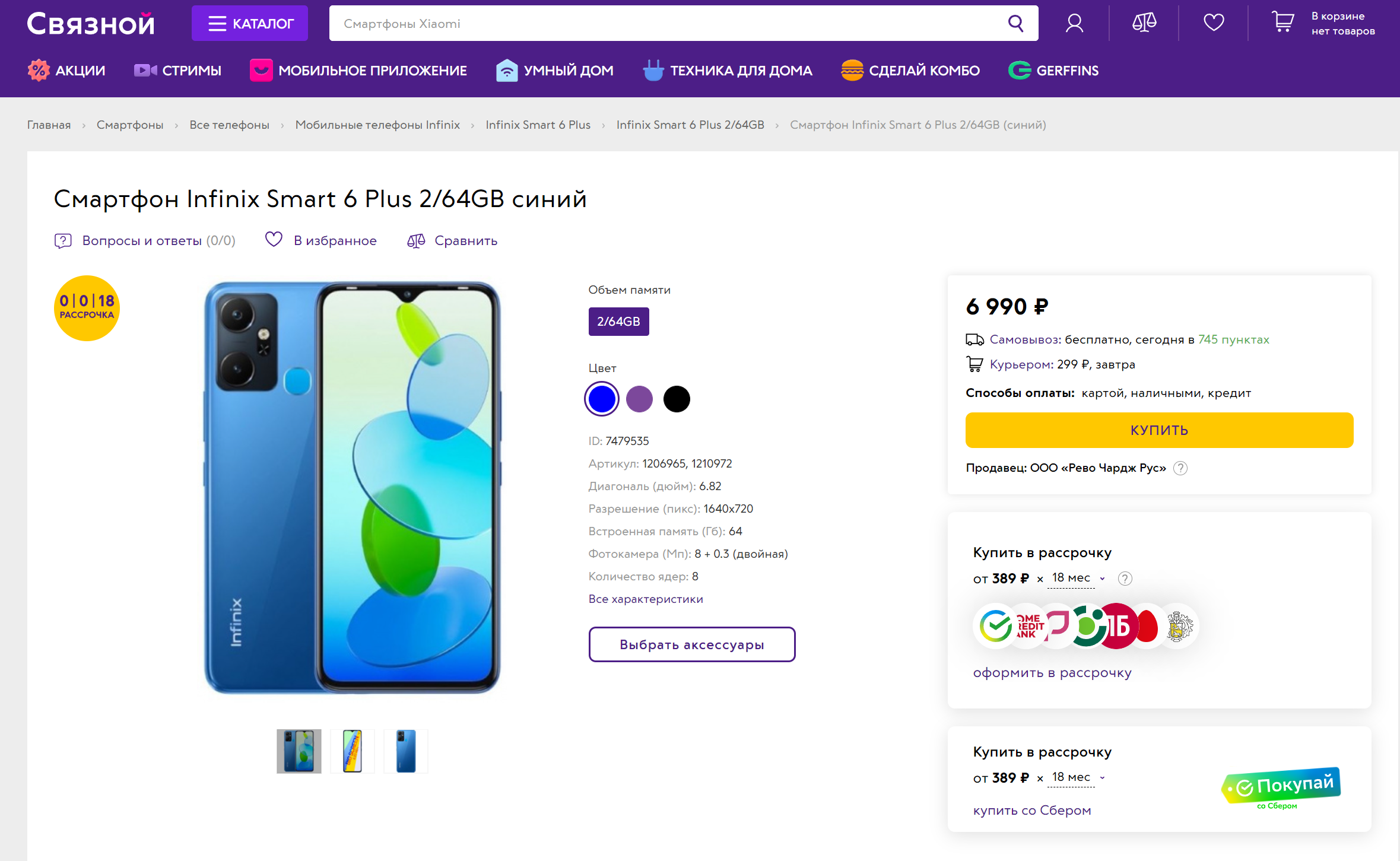Viewport: 1400px width, 861px height.
Task: Go to 'Техника для дома' section
Action: [x=728, y=71]
